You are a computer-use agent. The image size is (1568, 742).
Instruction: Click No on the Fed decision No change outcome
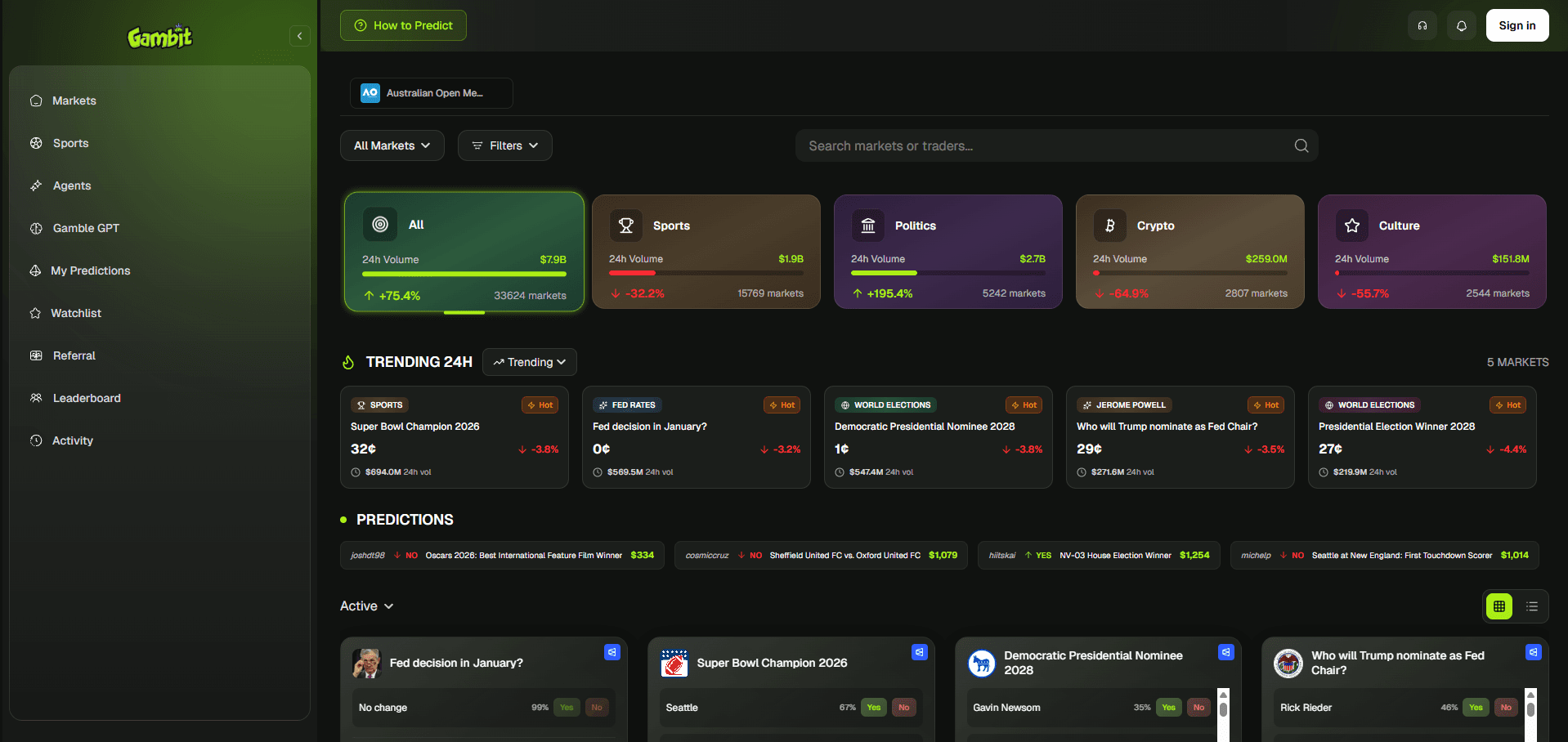[x=597, y=707]
